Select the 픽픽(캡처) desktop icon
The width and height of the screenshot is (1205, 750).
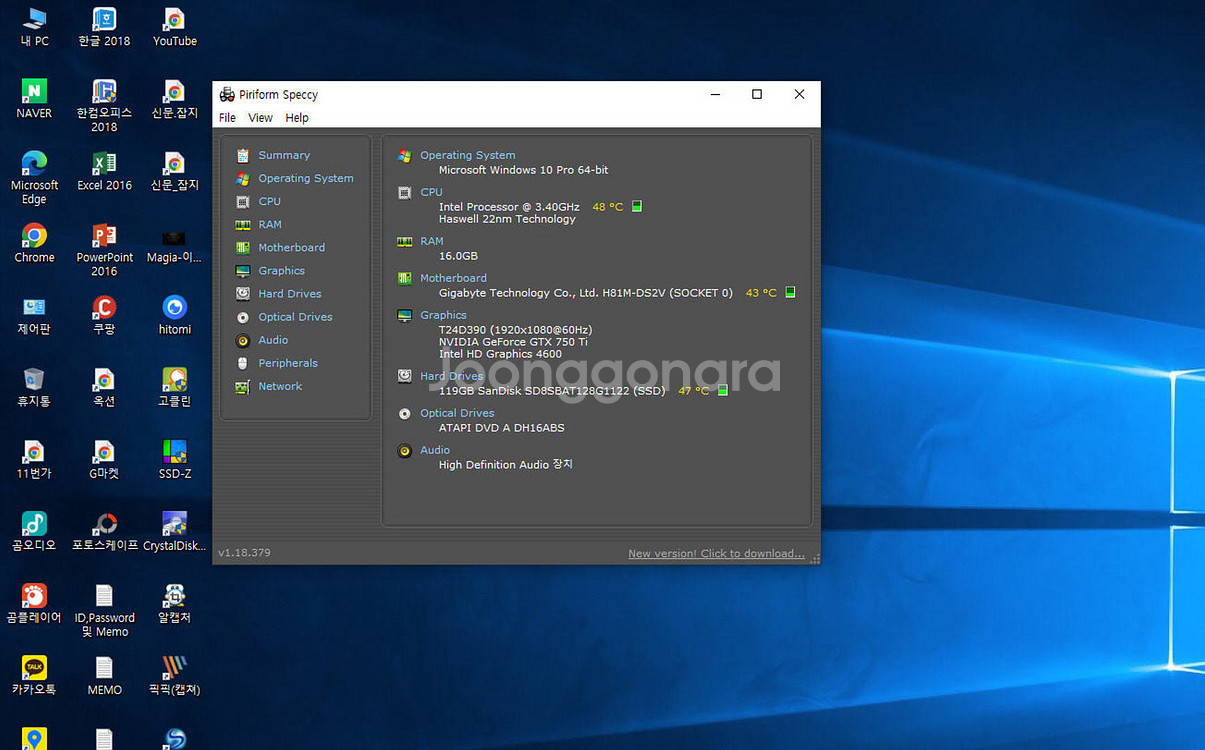(174, 675)
